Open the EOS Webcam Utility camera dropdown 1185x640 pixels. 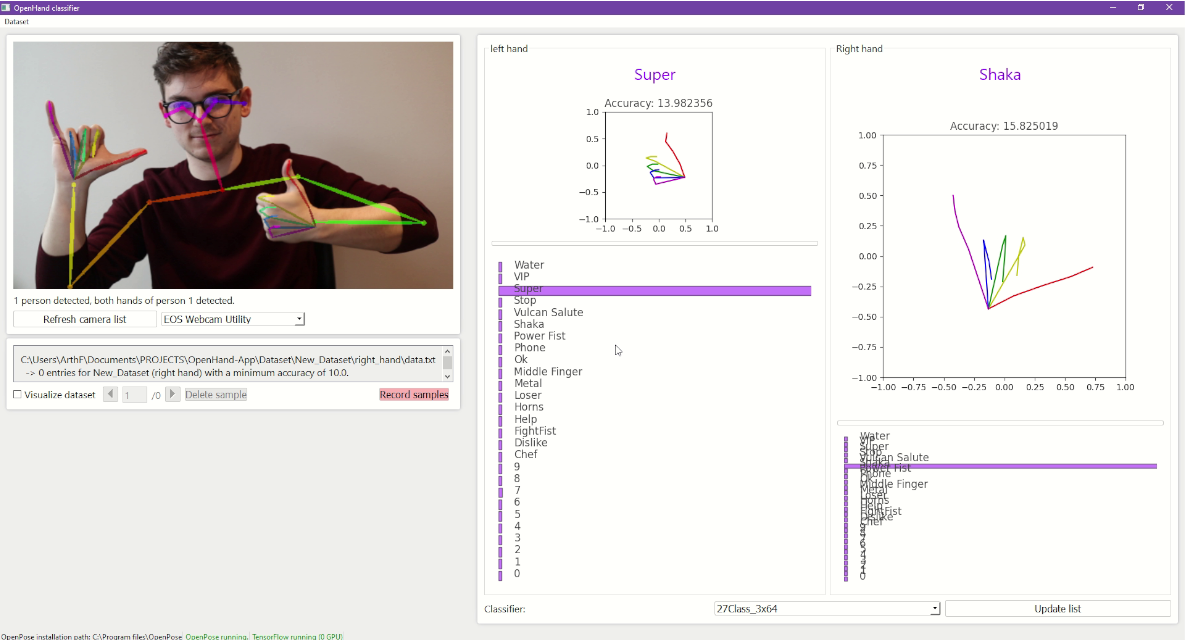pos(232,319)
